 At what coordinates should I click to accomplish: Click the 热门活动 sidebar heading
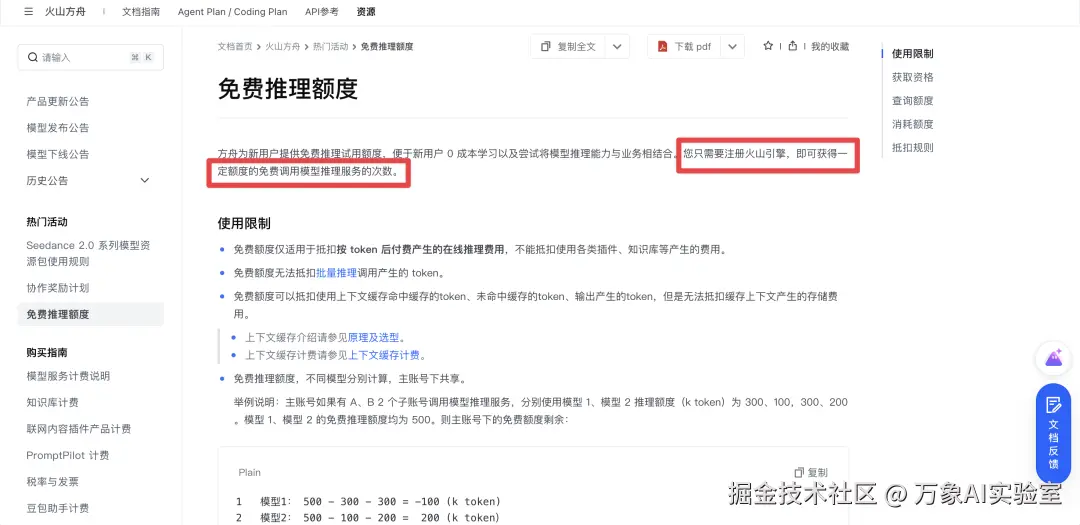[47, 222]
